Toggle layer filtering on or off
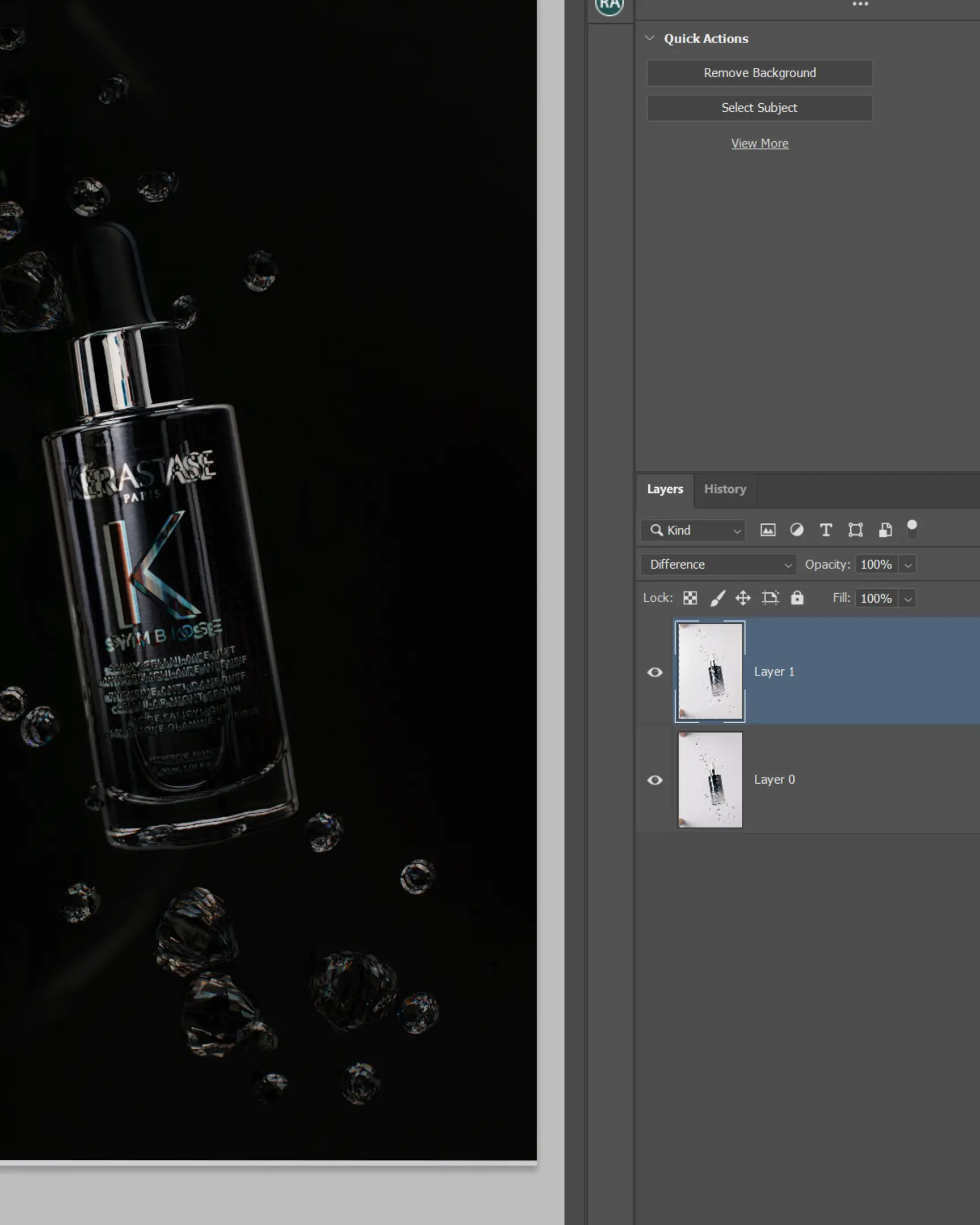 click(x=913, y=530)
